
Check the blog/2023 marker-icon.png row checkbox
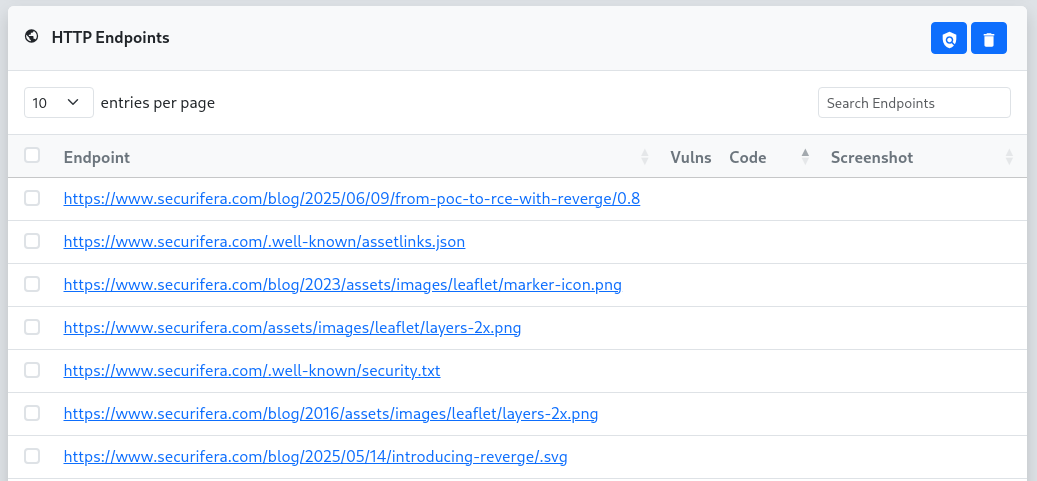point(32,284)
